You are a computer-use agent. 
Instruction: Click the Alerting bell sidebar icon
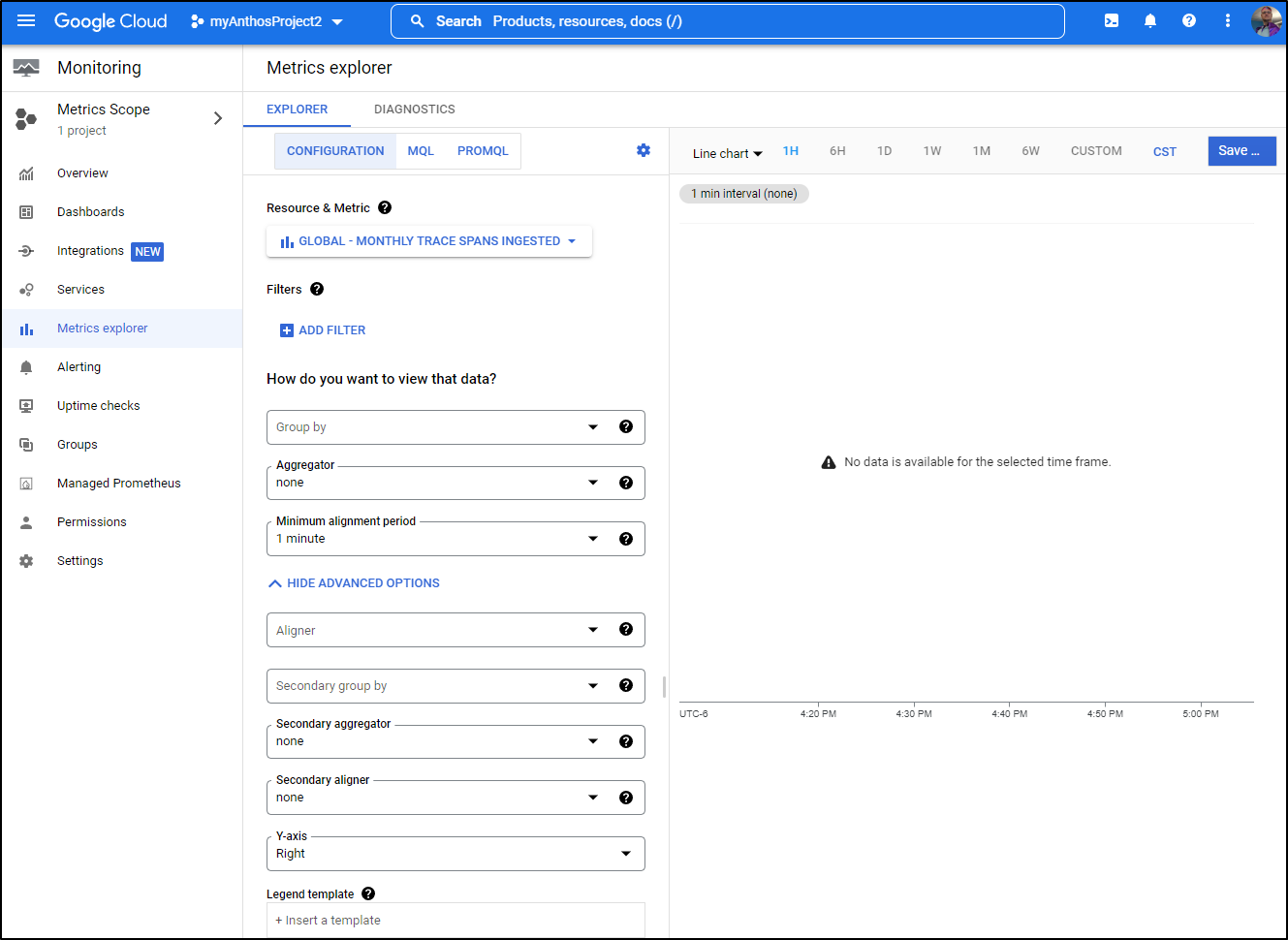(26, 367)
